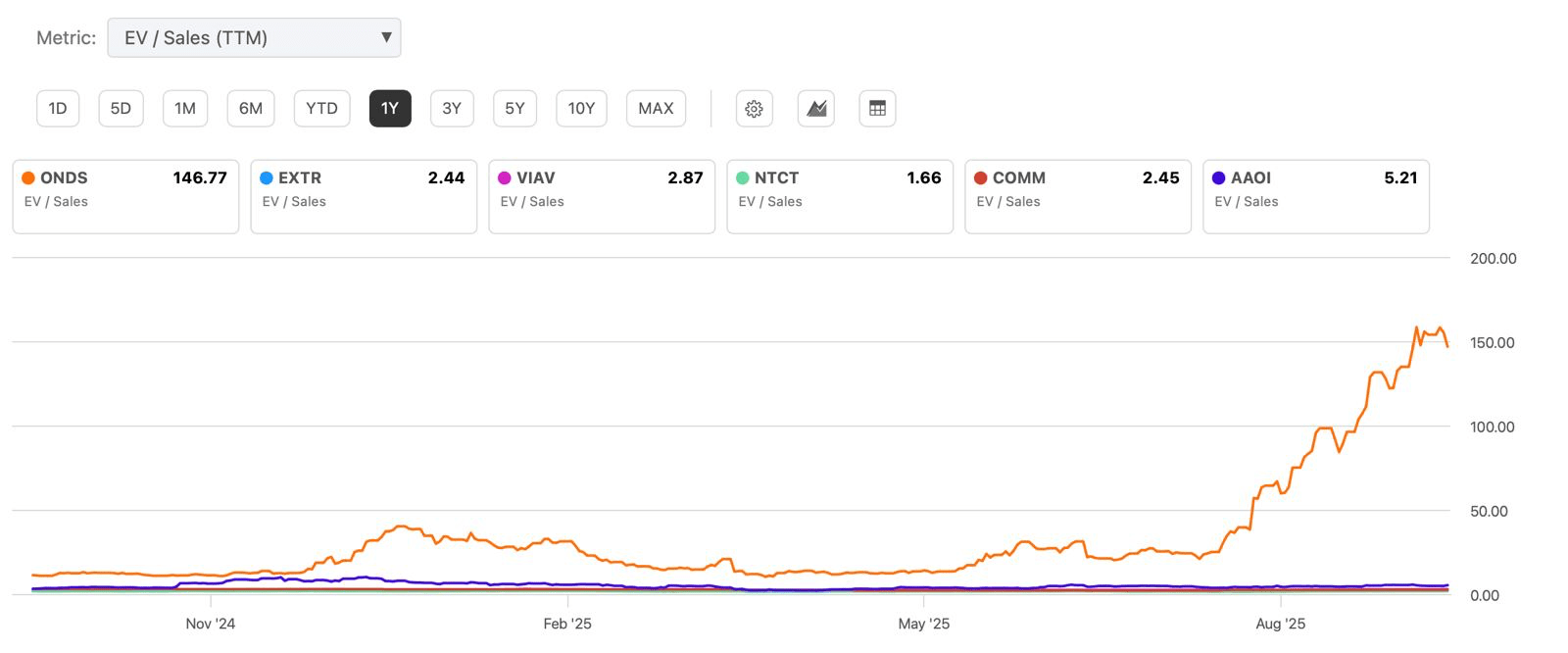The height and width of the screenshot is (653, 1568).
Task: Show MAX history range
Action: 656,109
